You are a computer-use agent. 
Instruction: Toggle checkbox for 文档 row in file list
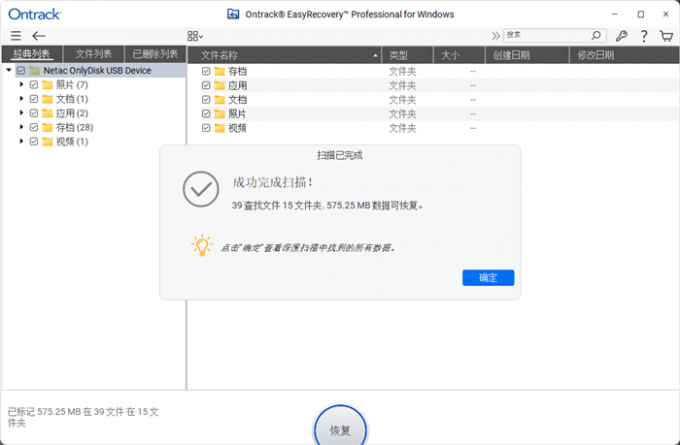(x=206, y=100)
